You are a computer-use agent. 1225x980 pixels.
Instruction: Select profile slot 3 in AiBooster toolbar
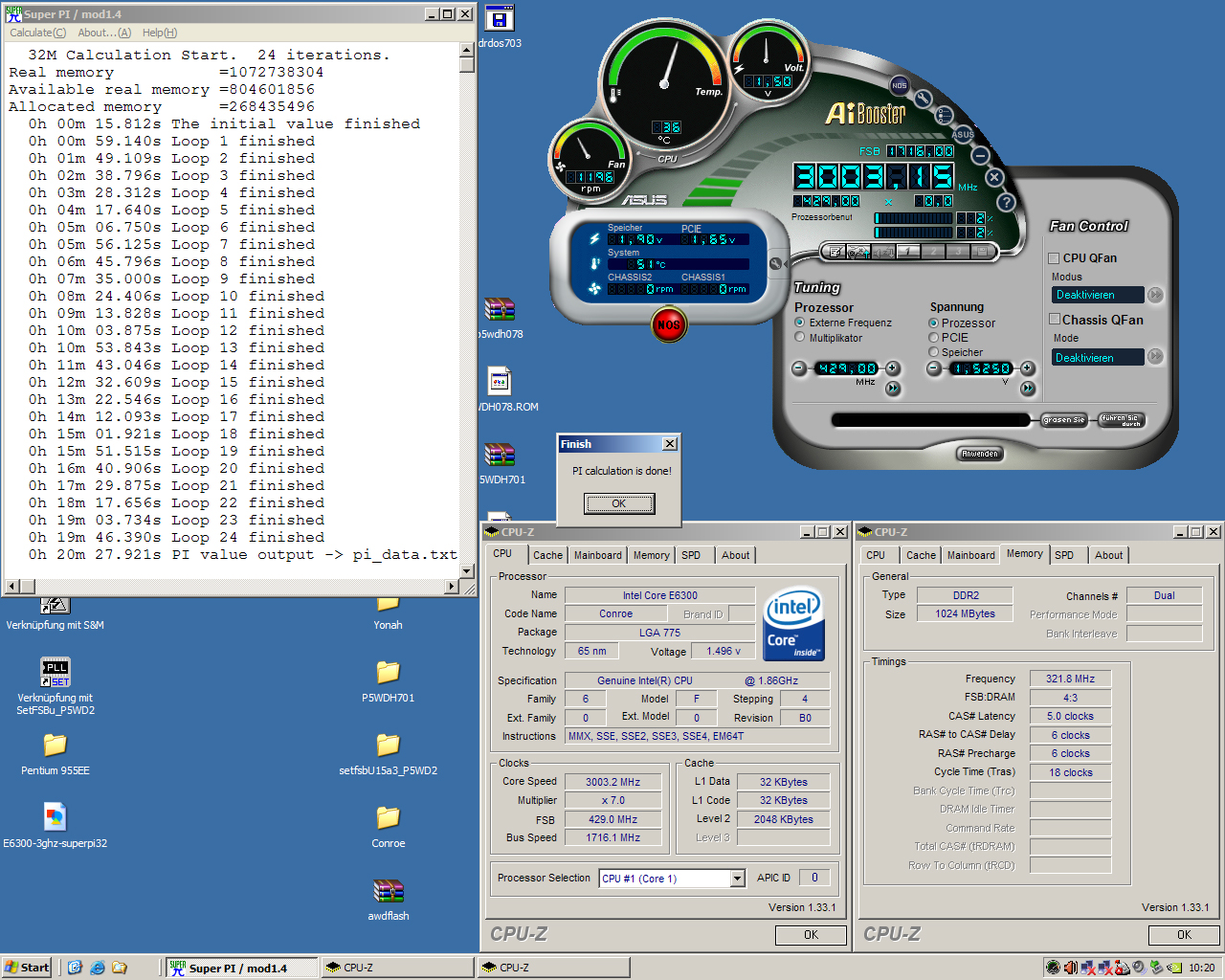[x=958, y=251]
